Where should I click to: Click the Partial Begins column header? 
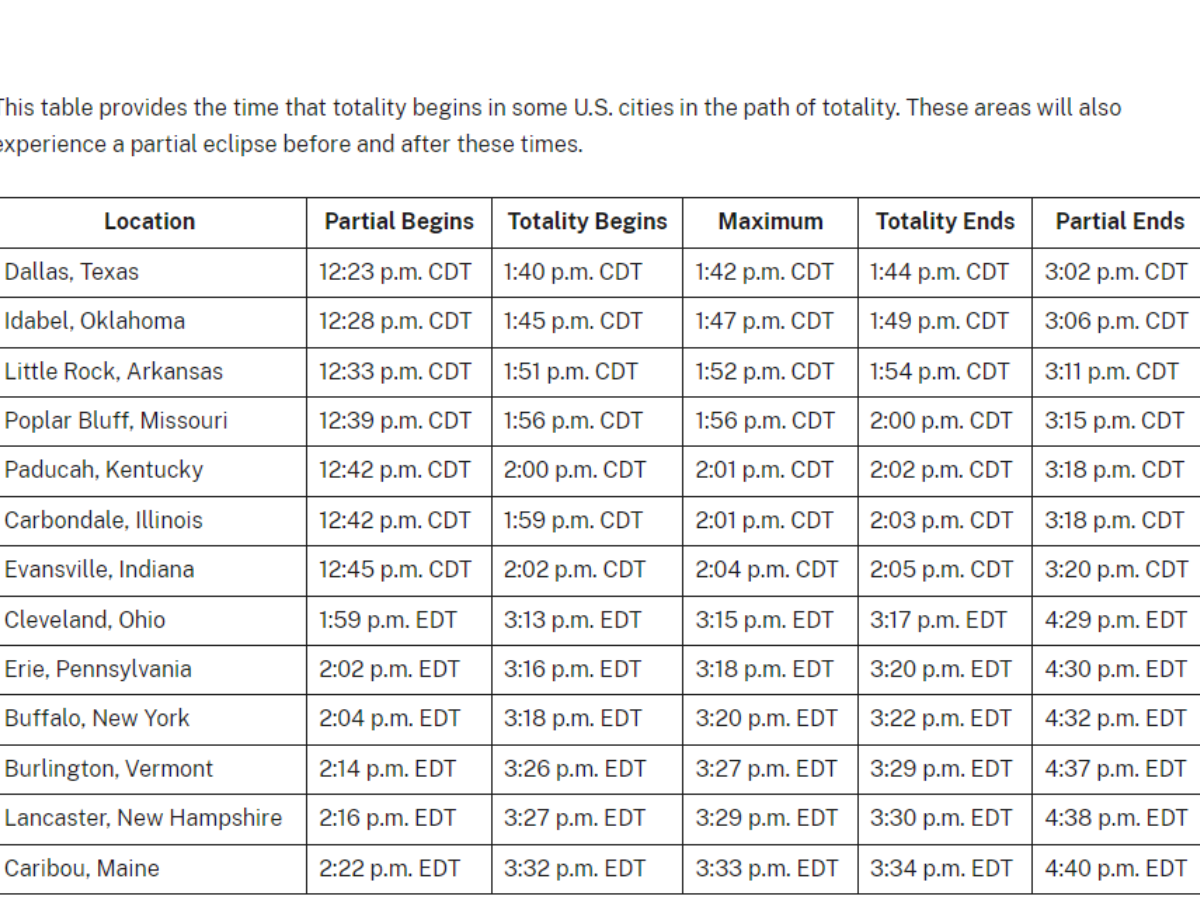pos(399,222)
